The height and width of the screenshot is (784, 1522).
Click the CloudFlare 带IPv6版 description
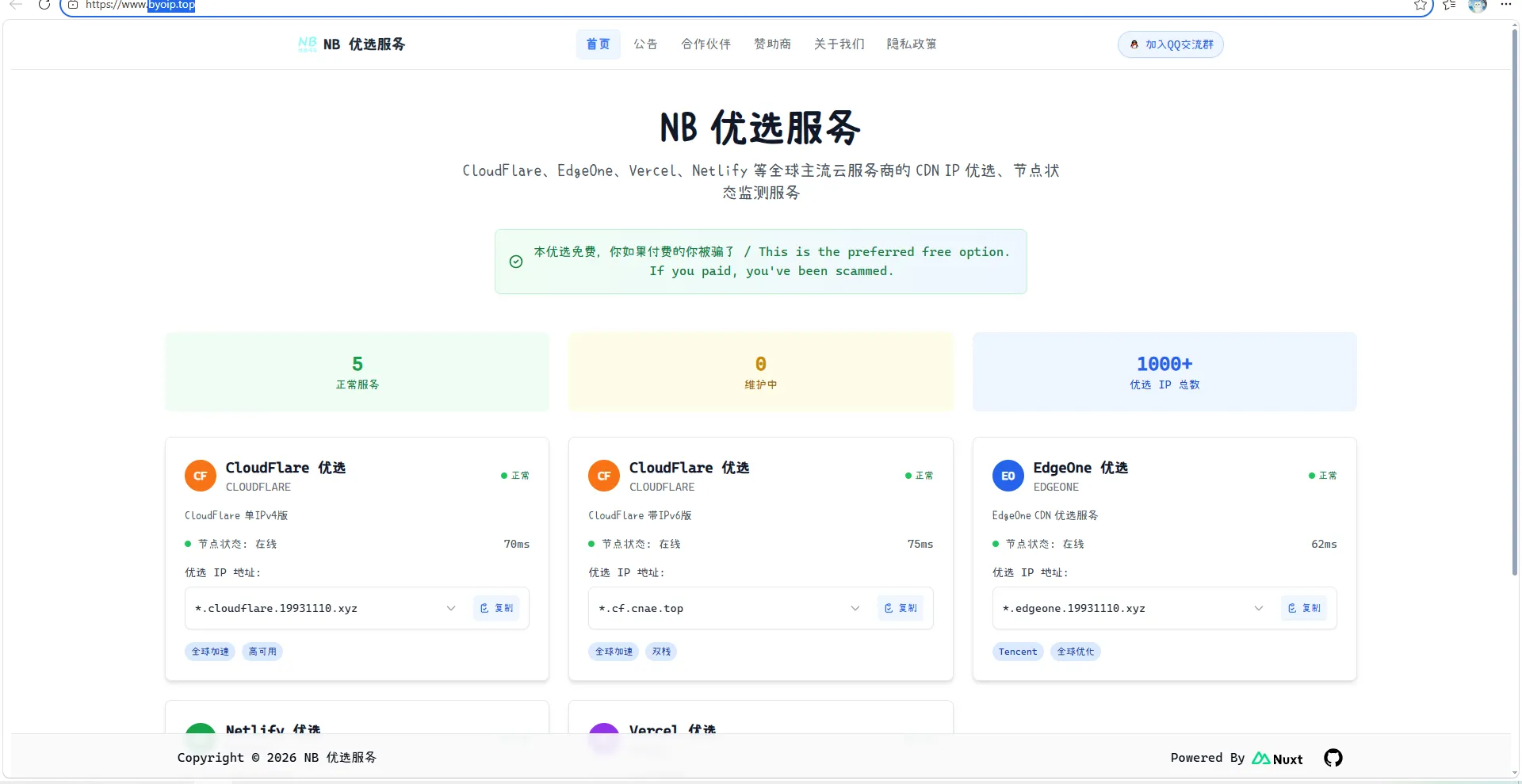(640, 515)
